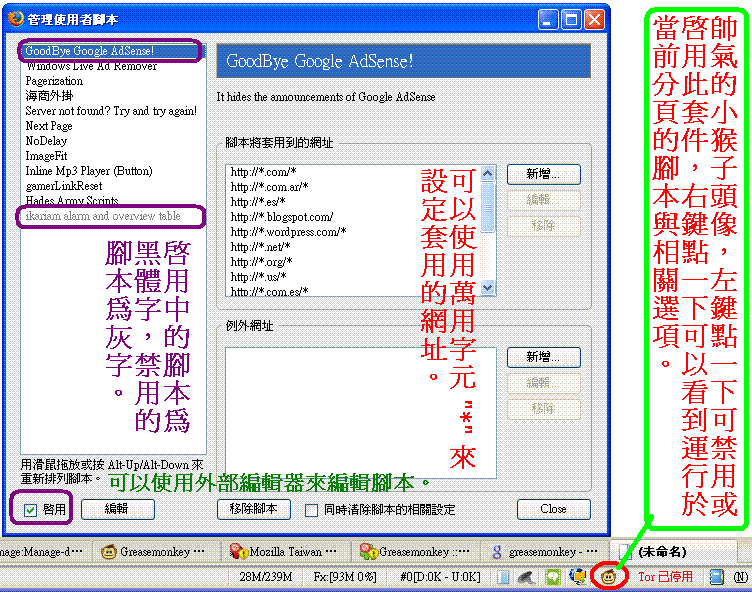Click the gray shark-fin status bar icon
752x592 pixels.
click(527, 577)
